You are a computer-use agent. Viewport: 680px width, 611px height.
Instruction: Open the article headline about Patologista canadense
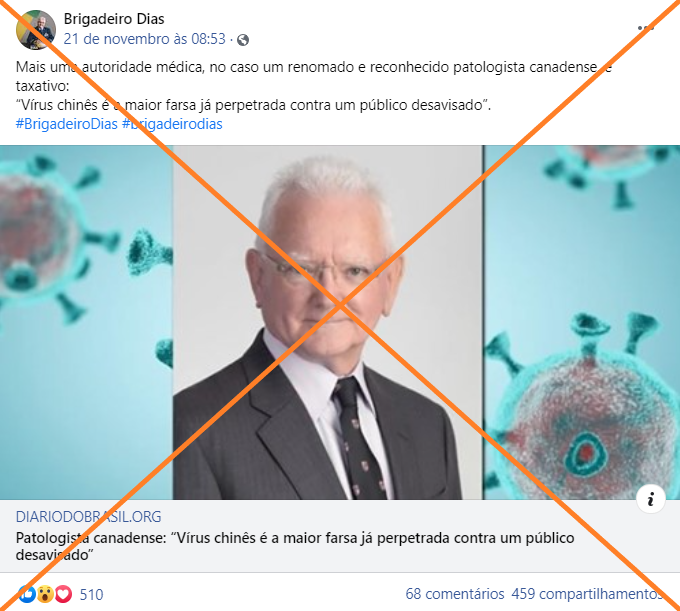point(295,546)
